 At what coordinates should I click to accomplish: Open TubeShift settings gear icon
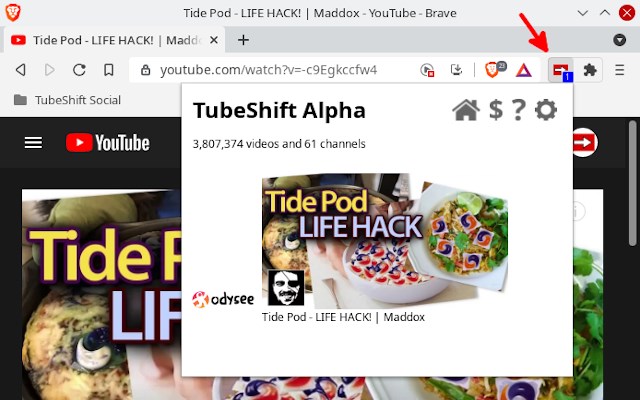[546, 110]
